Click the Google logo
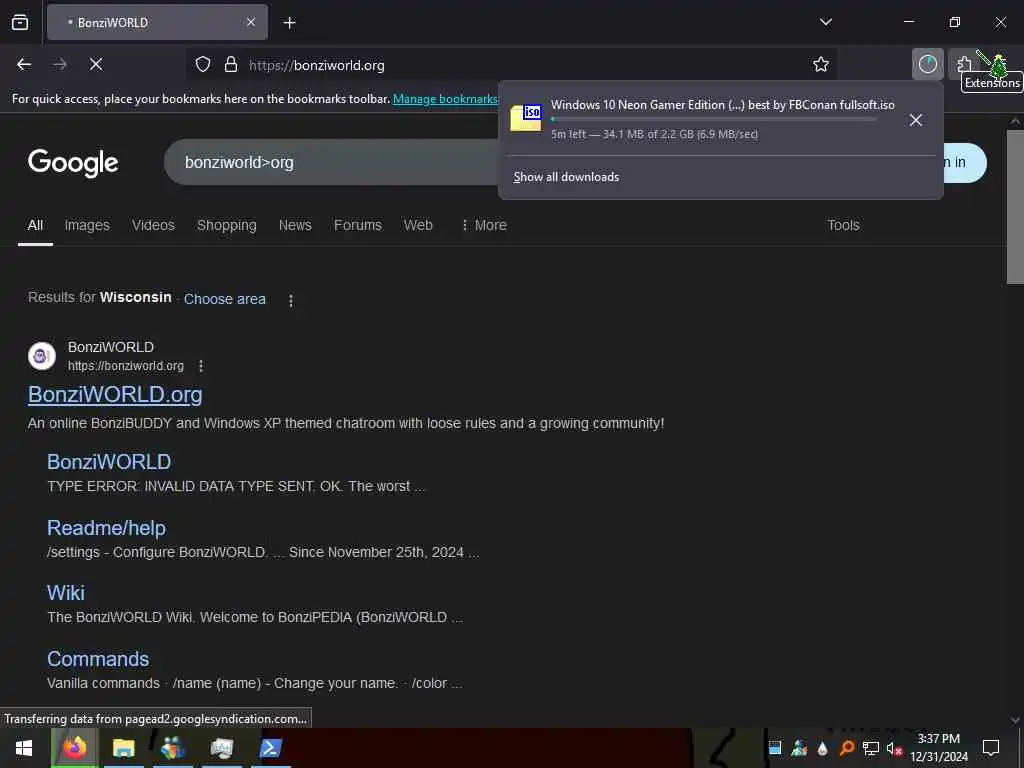The image size is (1024, 768). tap(73, 163)
